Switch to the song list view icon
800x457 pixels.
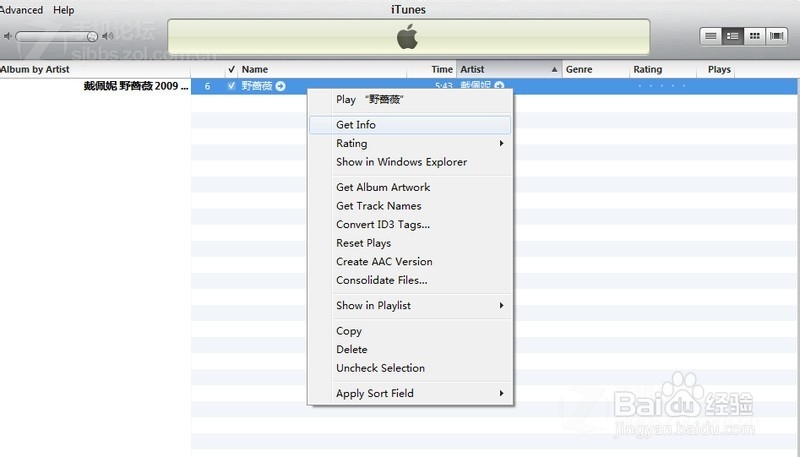point(711,36)
